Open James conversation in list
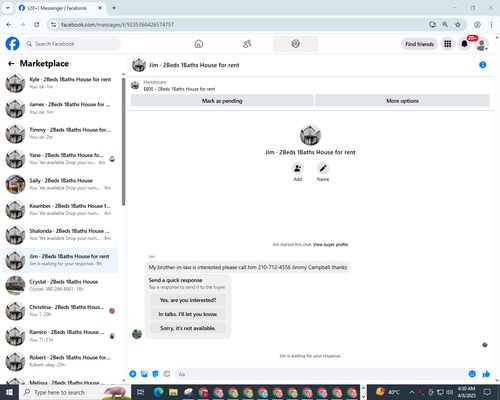 (60, 108)
